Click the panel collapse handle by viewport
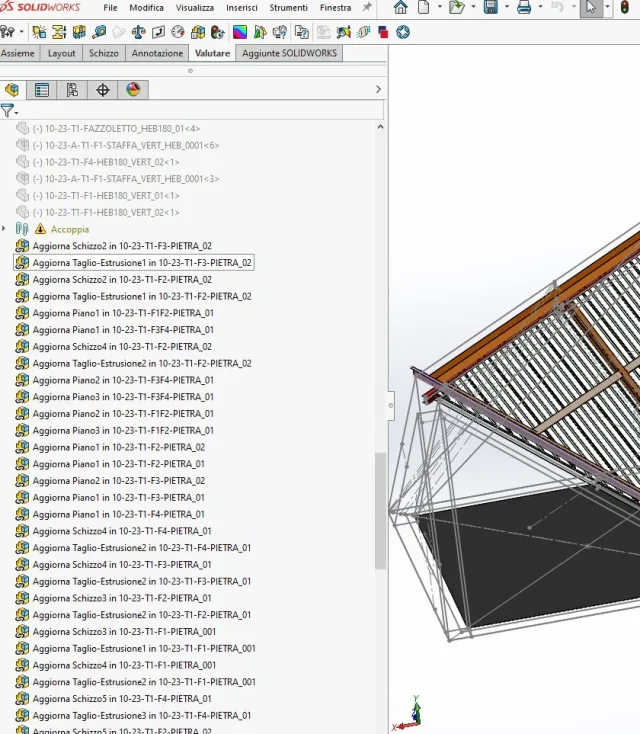640x734 pixels. (391, 405)
